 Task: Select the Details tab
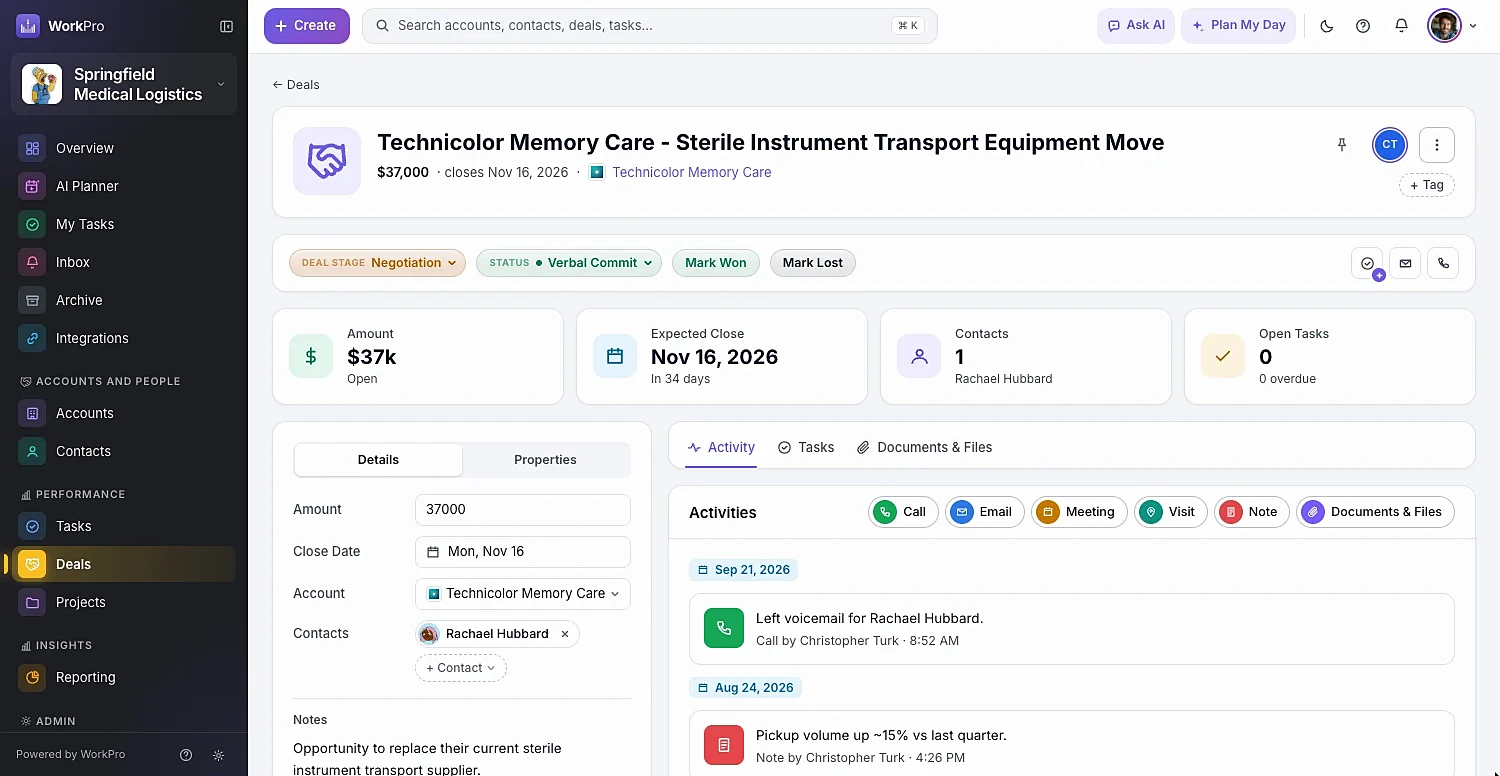378,460
